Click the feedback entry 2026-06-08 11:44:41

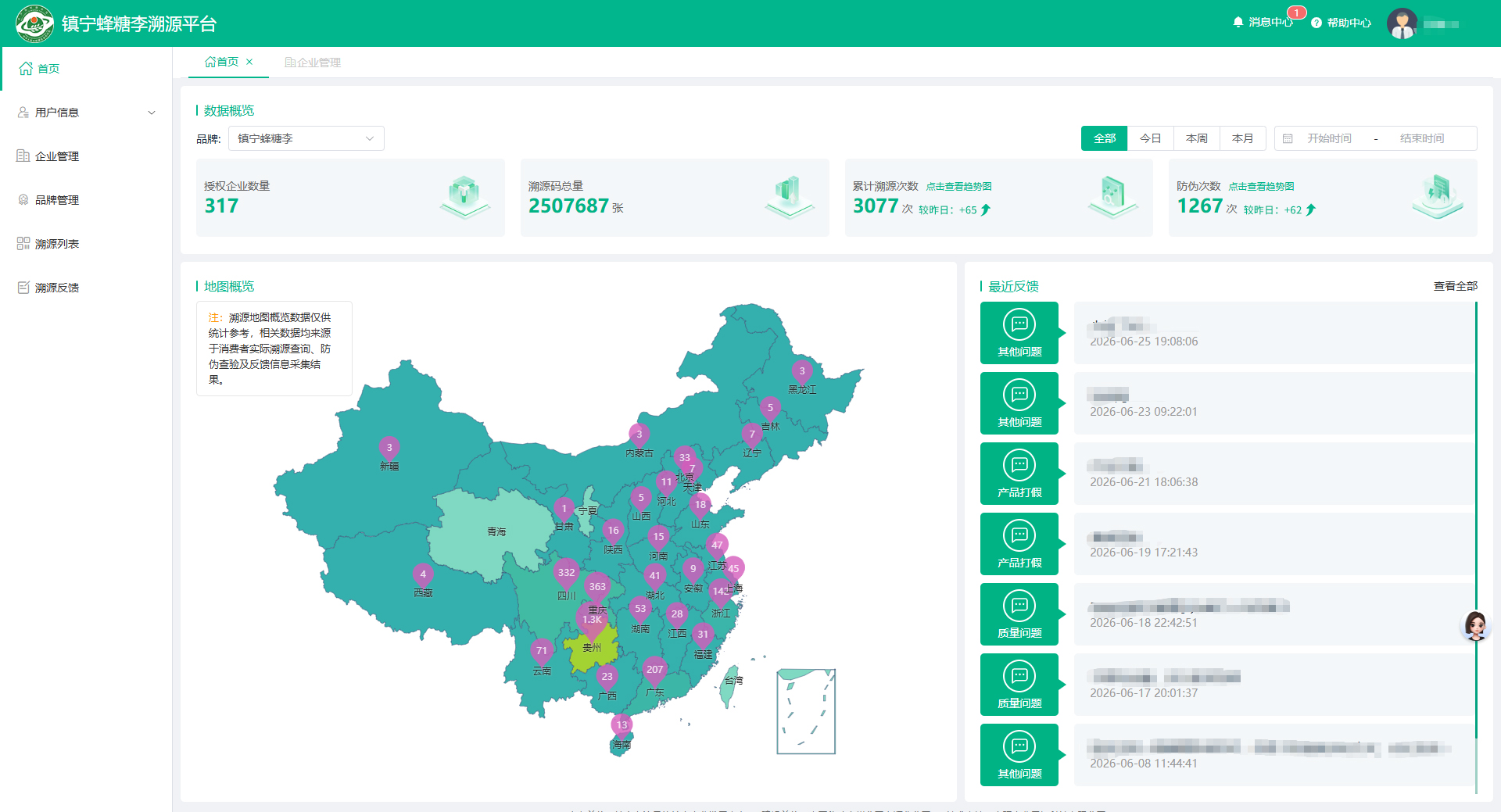point(1274,755)
